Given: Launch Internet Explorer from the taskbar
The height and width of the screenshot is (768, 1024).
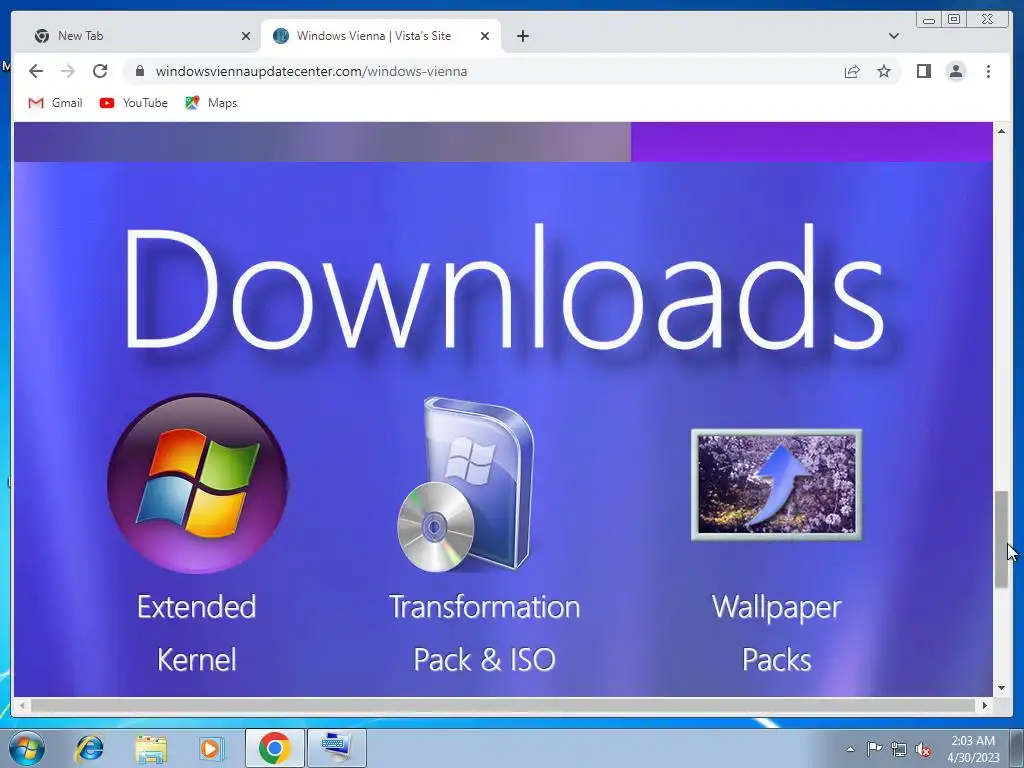Looking at the screenshot, I should pos(89,748).
